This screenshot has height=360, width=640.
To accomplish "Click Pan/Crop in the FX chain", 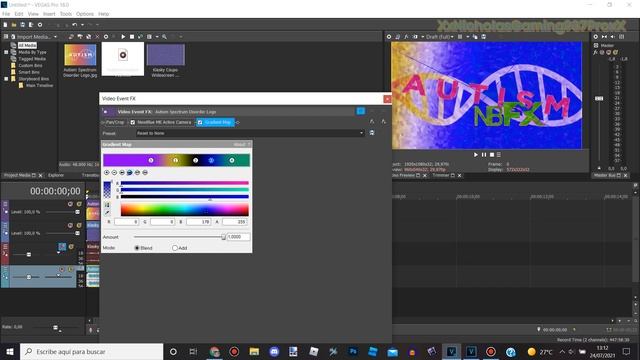I will point(115,122).
